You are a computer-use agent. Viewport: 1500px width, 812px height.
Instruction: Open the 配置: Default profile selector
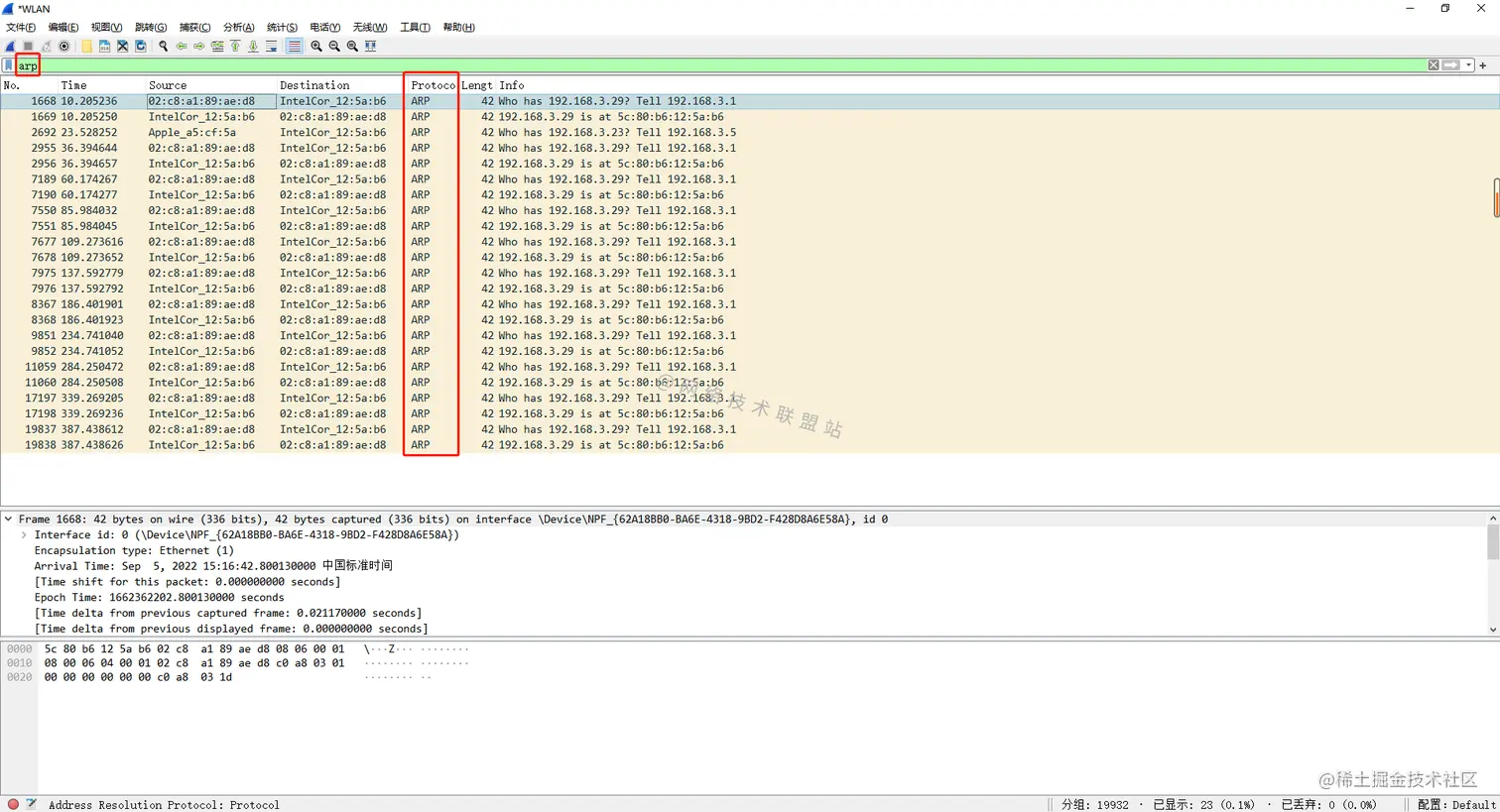click(1456, 804)
